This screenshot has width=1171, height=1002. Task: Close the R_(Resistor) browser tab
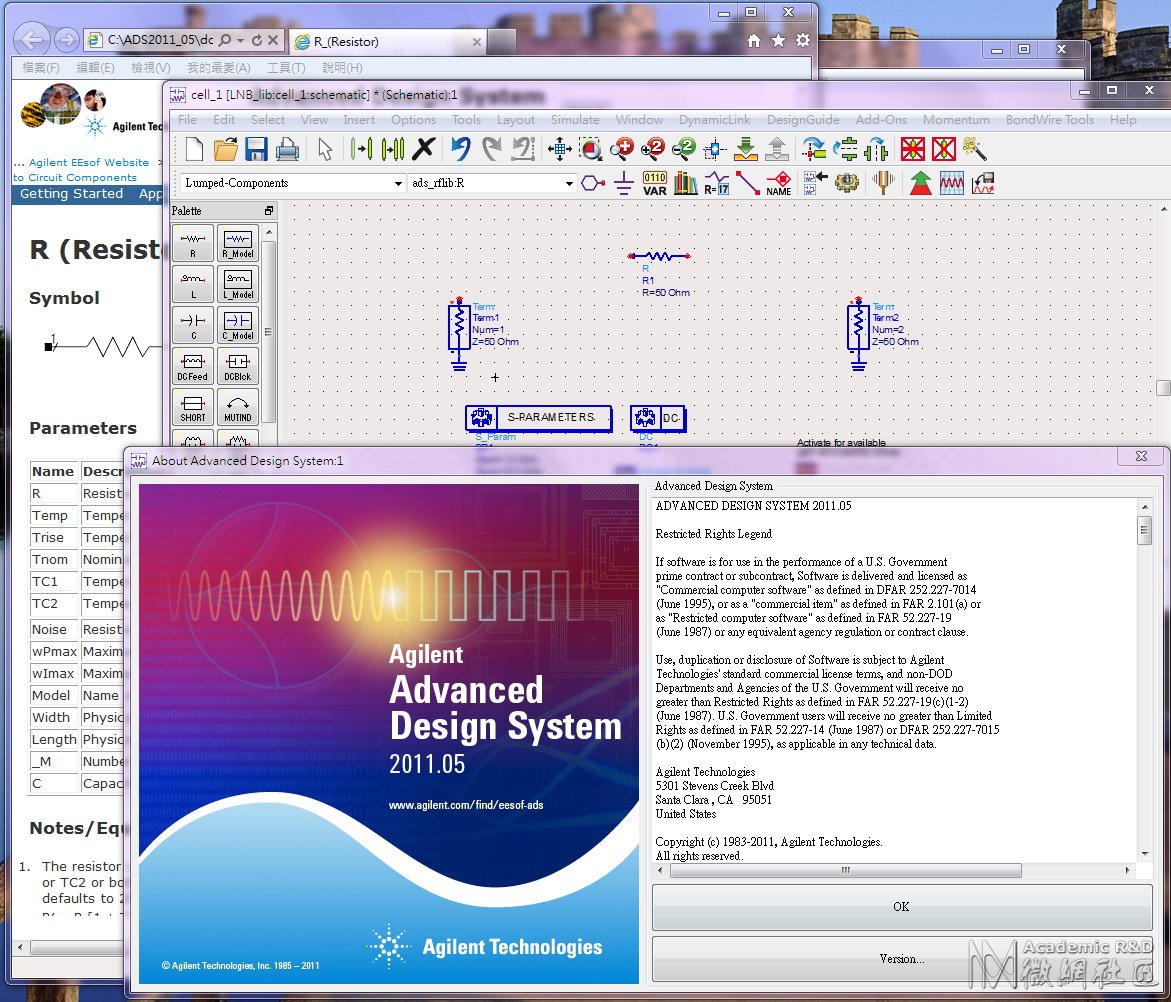[476, 42]
